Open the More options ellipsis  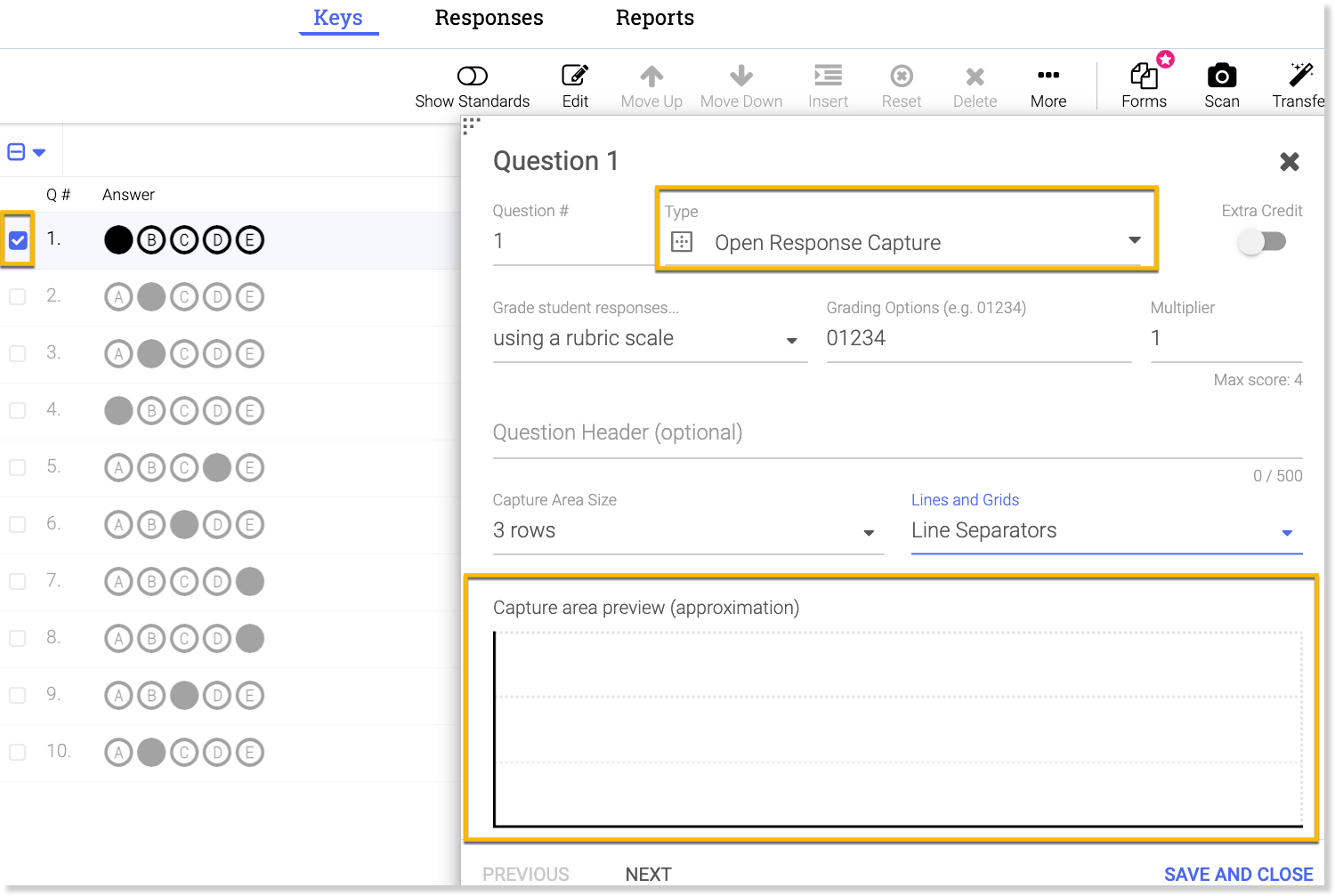click(x=1048, y=77)
